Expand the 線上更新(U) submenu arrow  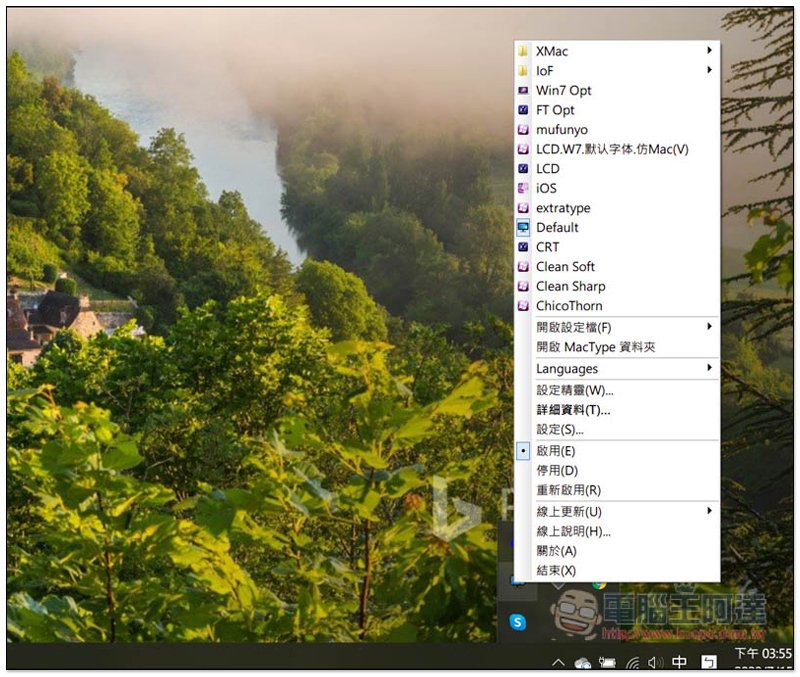tap(709, 511)
